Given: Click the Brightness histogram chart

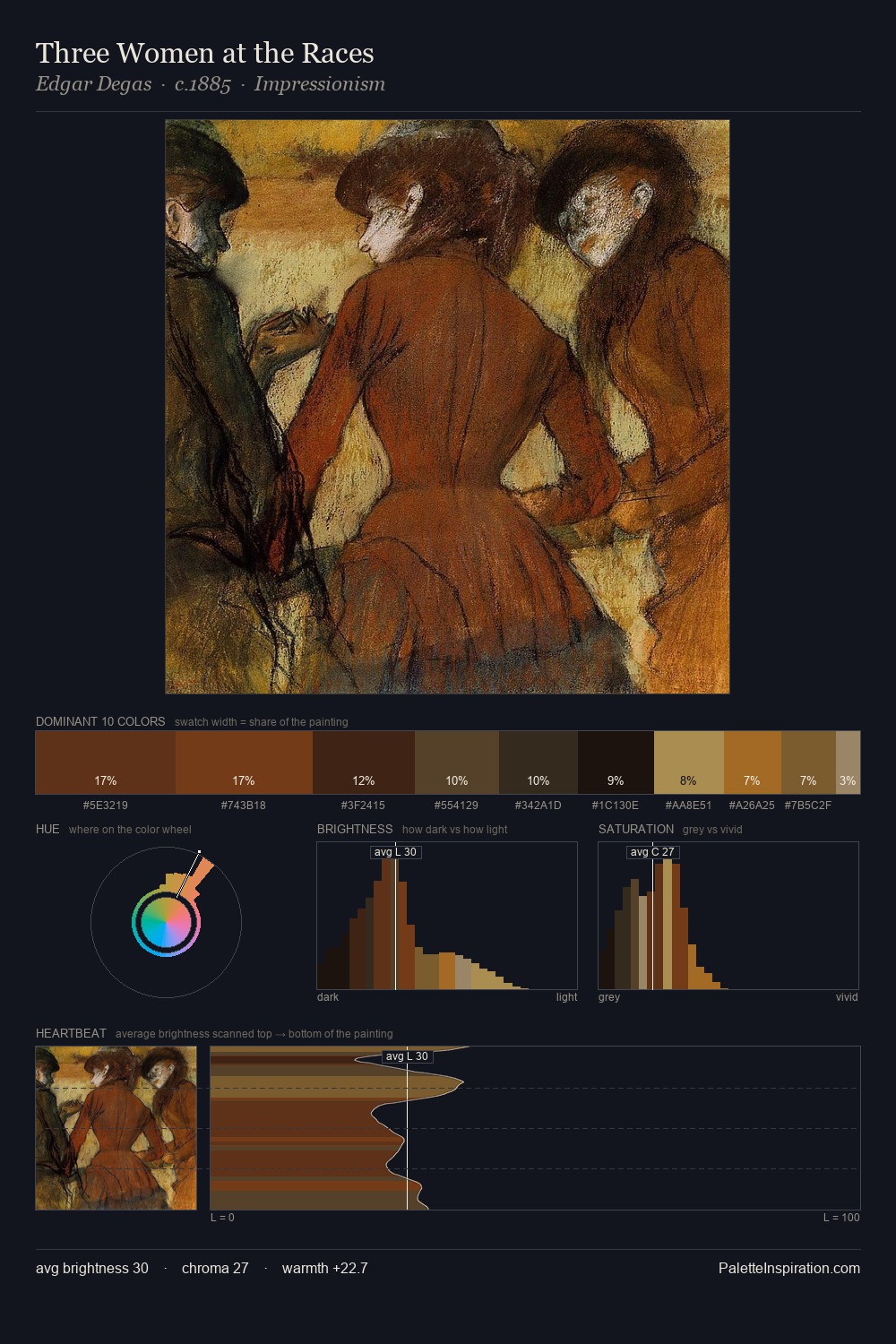Looking at the screenshot, I should pyautogui.click(x=447, y=916).
